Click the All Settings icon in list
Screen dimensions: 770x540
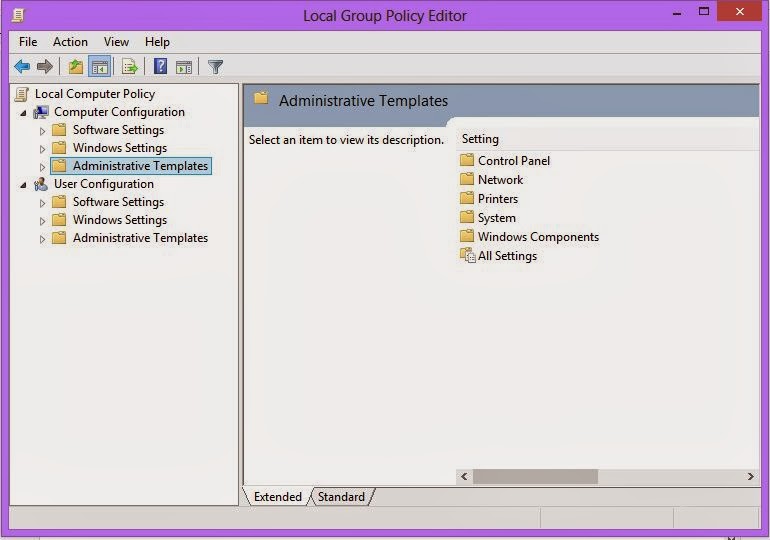tap(468, 255)
